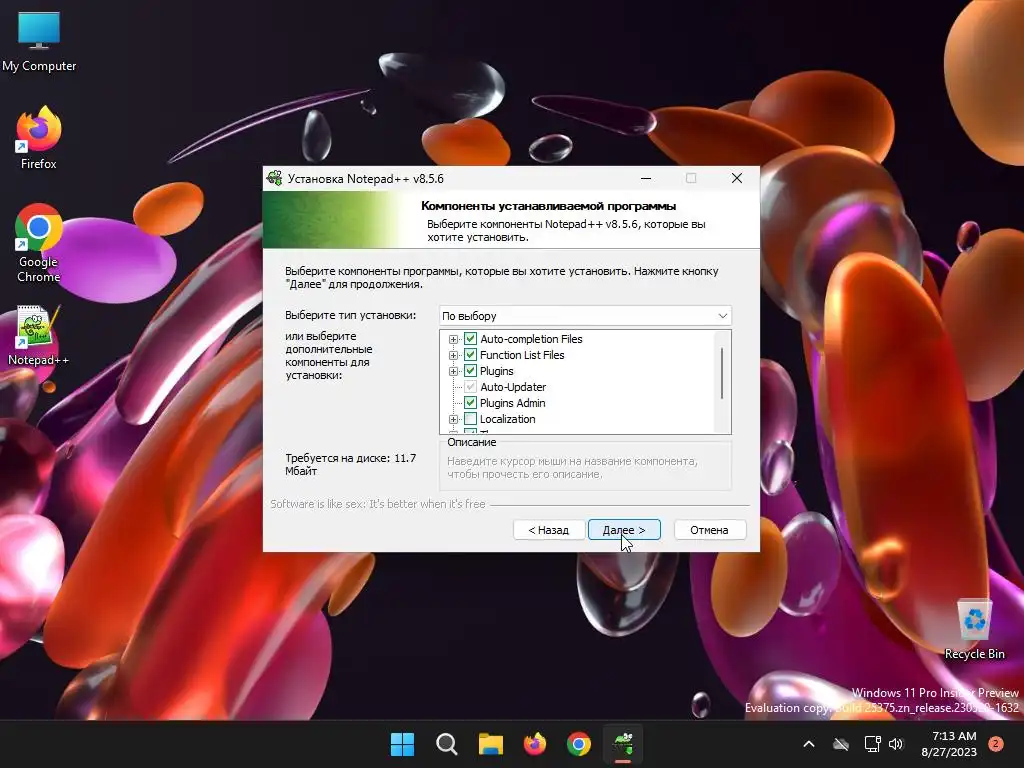Click the 'Отмена' button
The width and height of the screenshot is (1024, 768).
(709, 530)
